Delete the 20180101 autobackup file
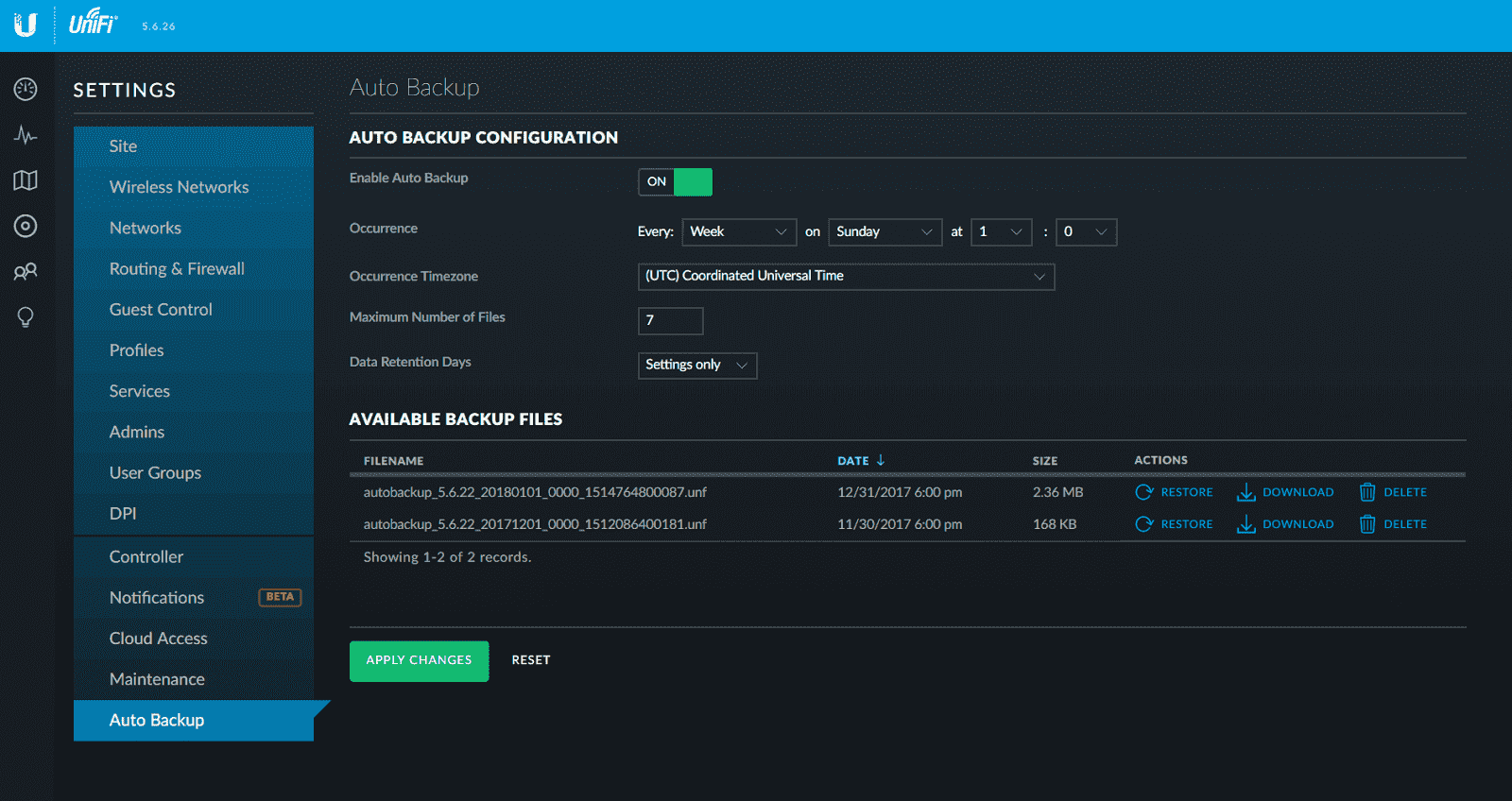The image size is (1512, 801). [1393, 492]
